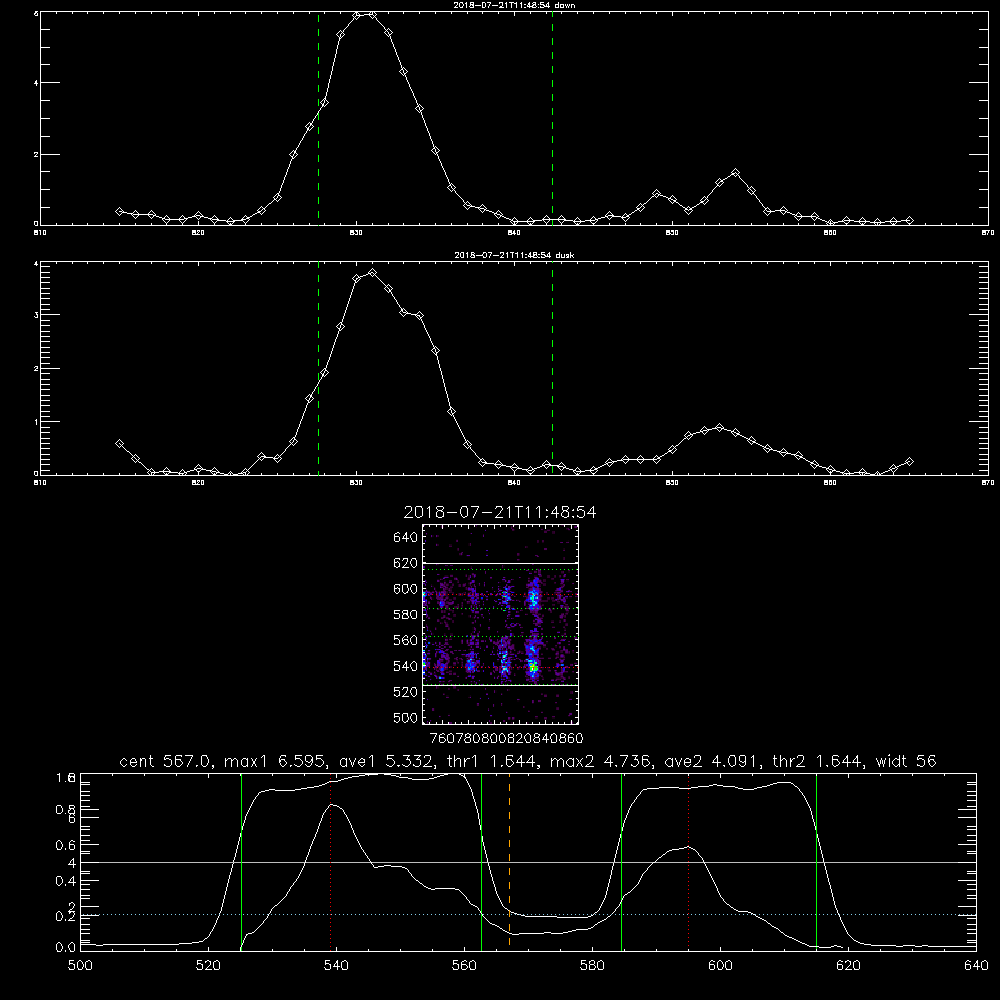Click the bottom plot x-axis label 580
Viewport: 1000px width, 1000px height.
pos(592,966)
